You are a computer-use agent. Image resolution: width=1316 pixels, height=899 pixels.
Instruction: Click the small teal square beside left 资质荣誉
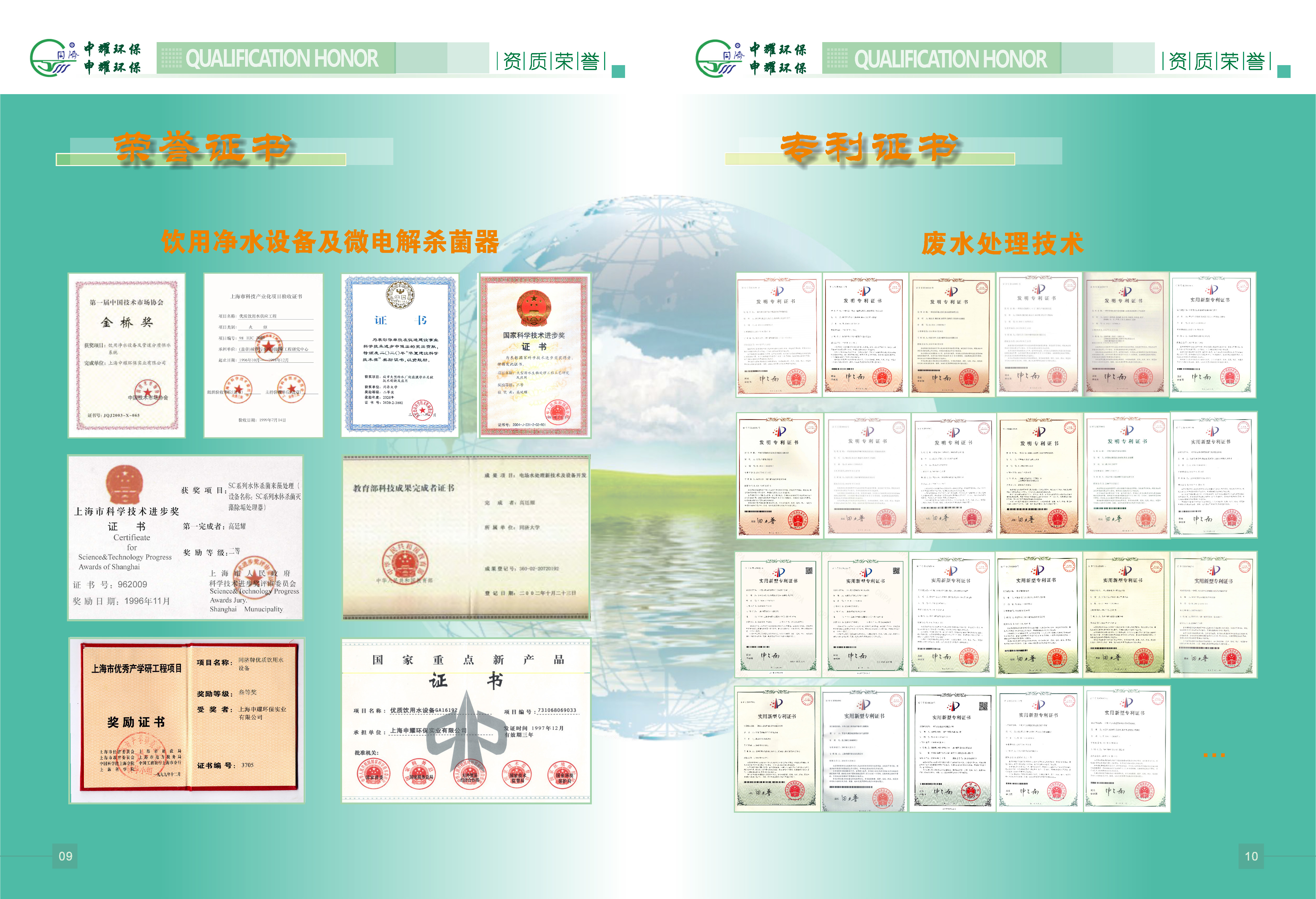[x=618, y=71]
